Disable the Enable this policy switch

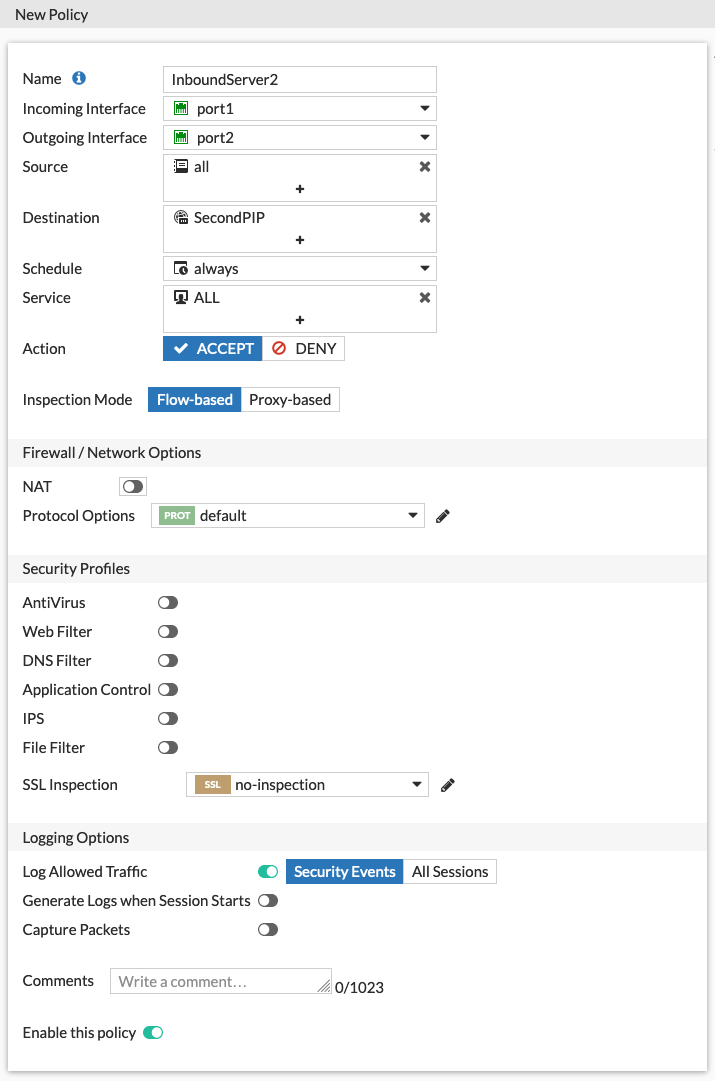153,1033
